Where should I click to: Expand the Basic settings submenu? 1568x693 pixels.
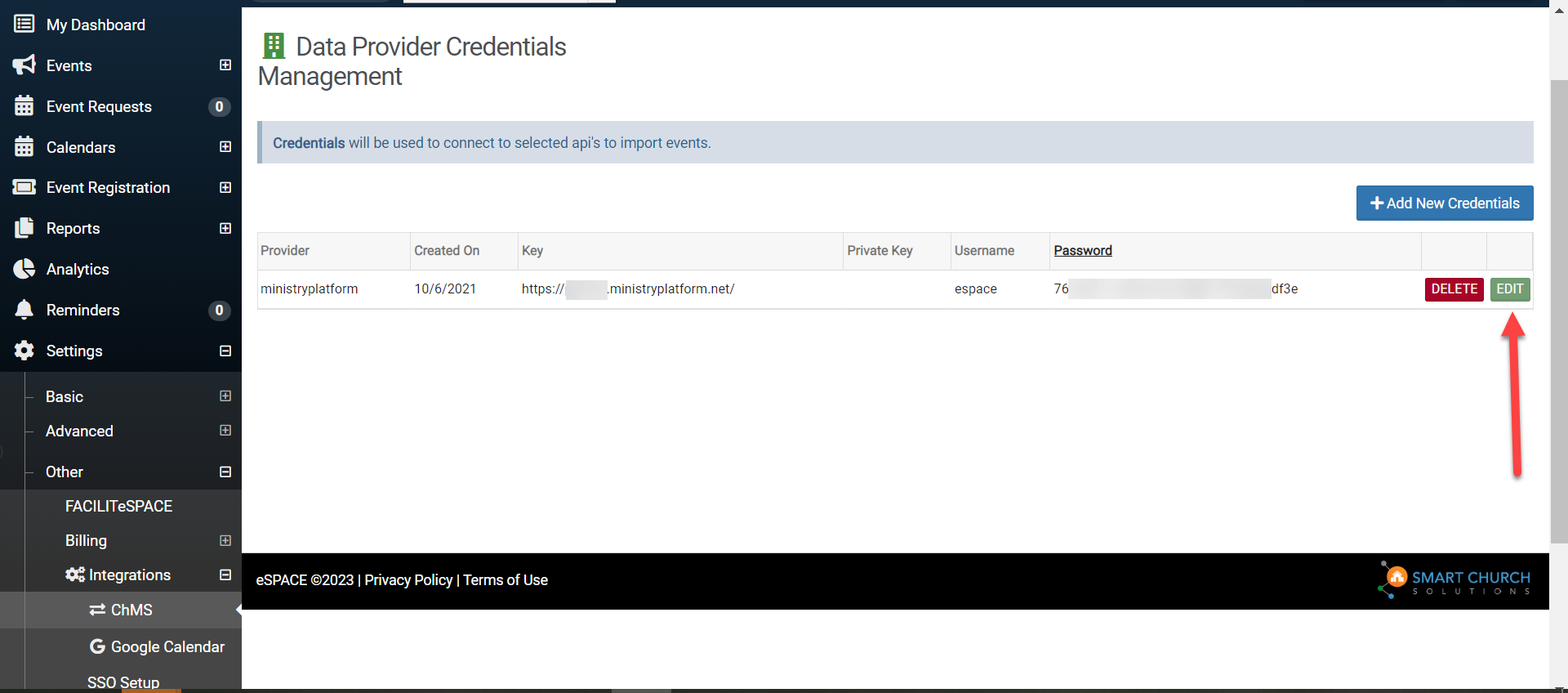(225, 396)
